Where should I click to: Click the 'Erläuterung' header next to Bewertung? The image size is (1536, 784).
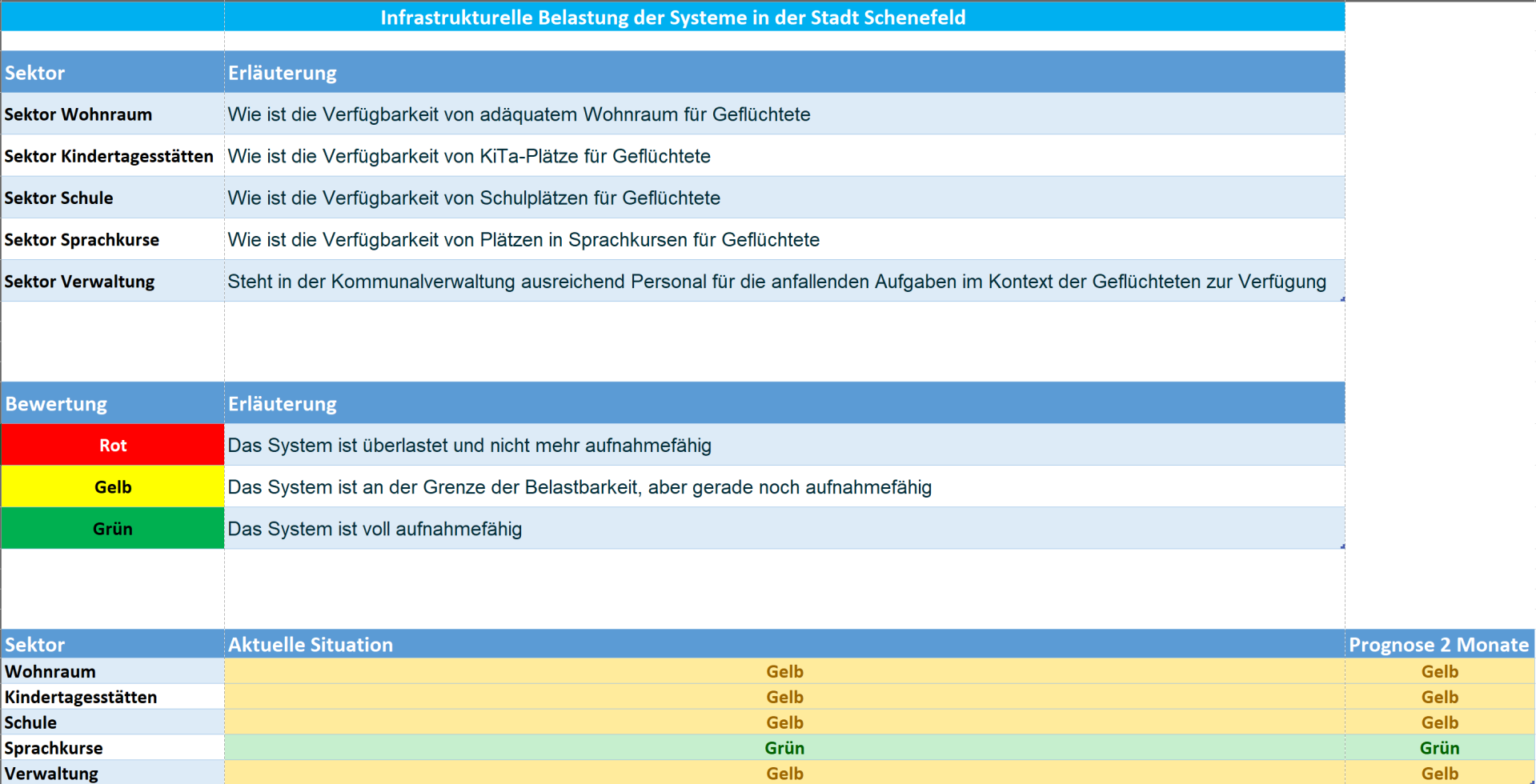(x=784, y=403)
